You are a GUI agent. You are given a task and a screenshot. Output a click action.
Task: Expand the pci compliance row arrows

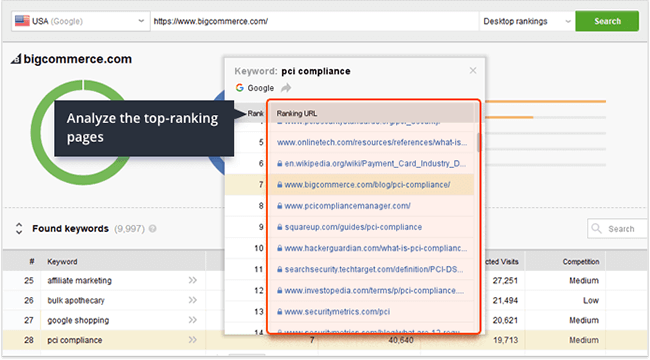(192, 340)
